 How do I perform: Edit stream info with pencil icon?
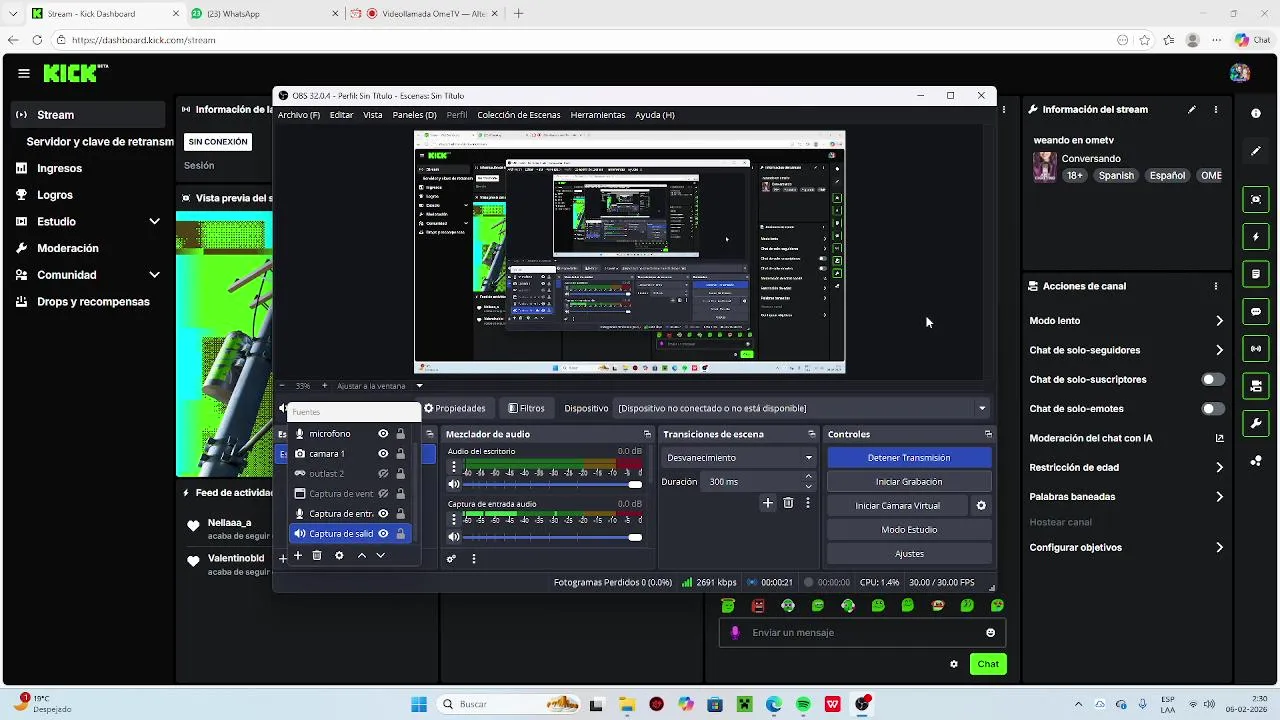pyautogui.click(x=1192, y=110)
